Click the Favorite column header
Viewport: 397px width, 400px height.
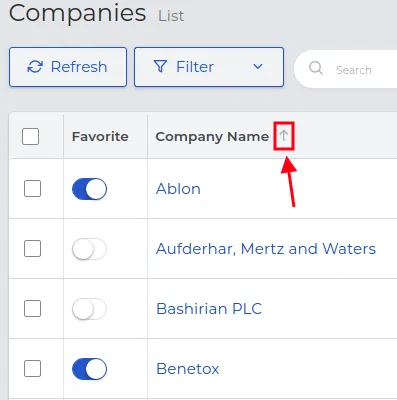coord(100,136)
